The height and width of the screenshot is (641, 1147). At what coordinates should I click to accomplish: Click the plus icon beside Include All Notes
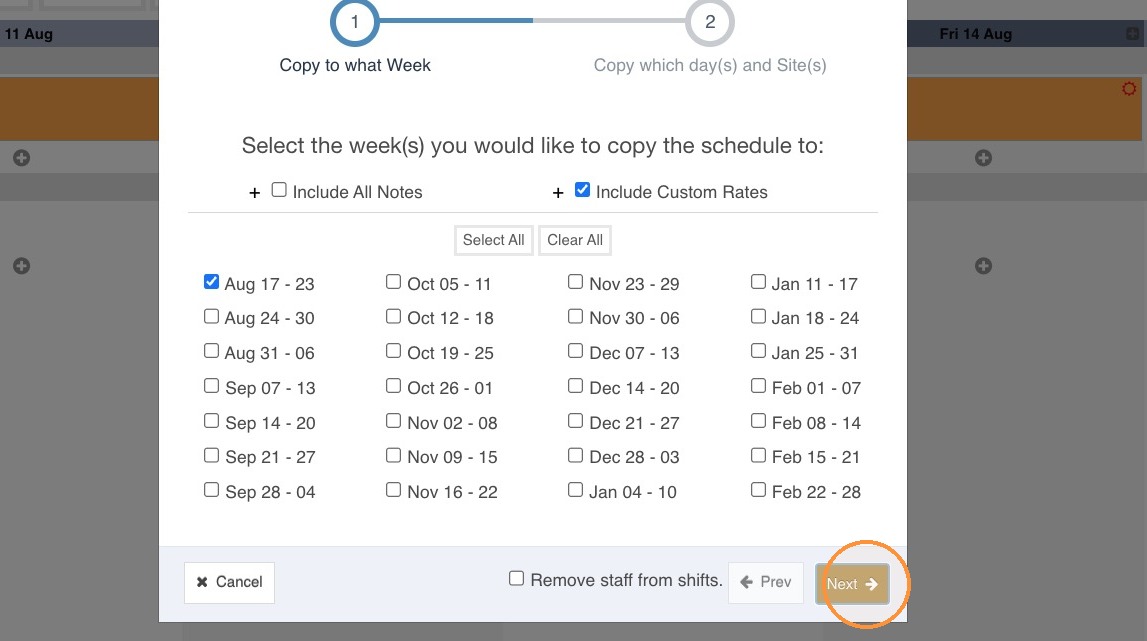255,193
